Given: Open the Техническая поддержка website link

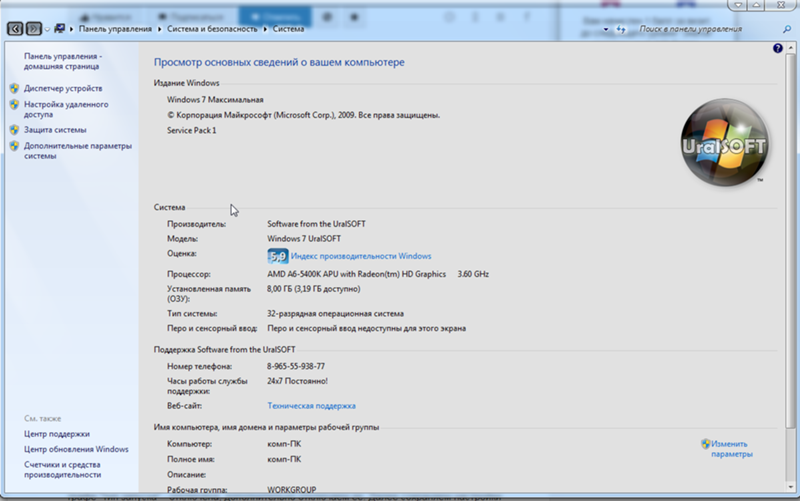Looking at the screenshot, I should coord(311,406).
